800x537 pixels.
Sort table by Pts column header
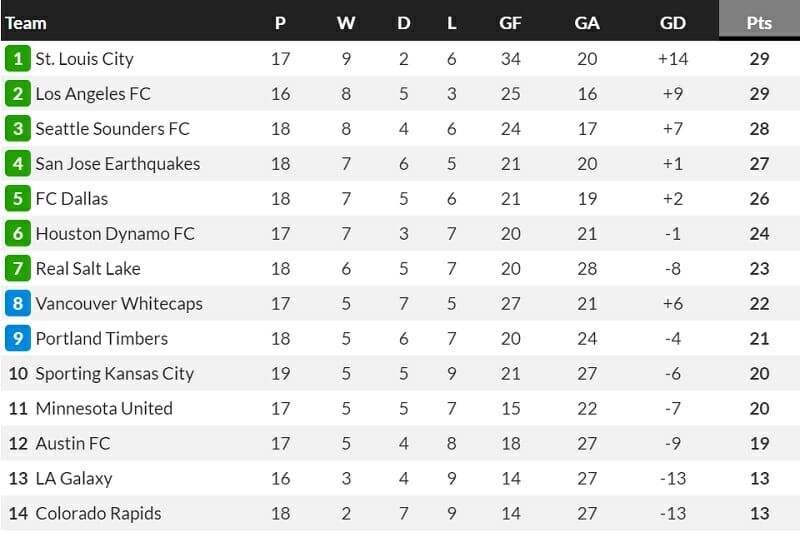click(759, 22)
